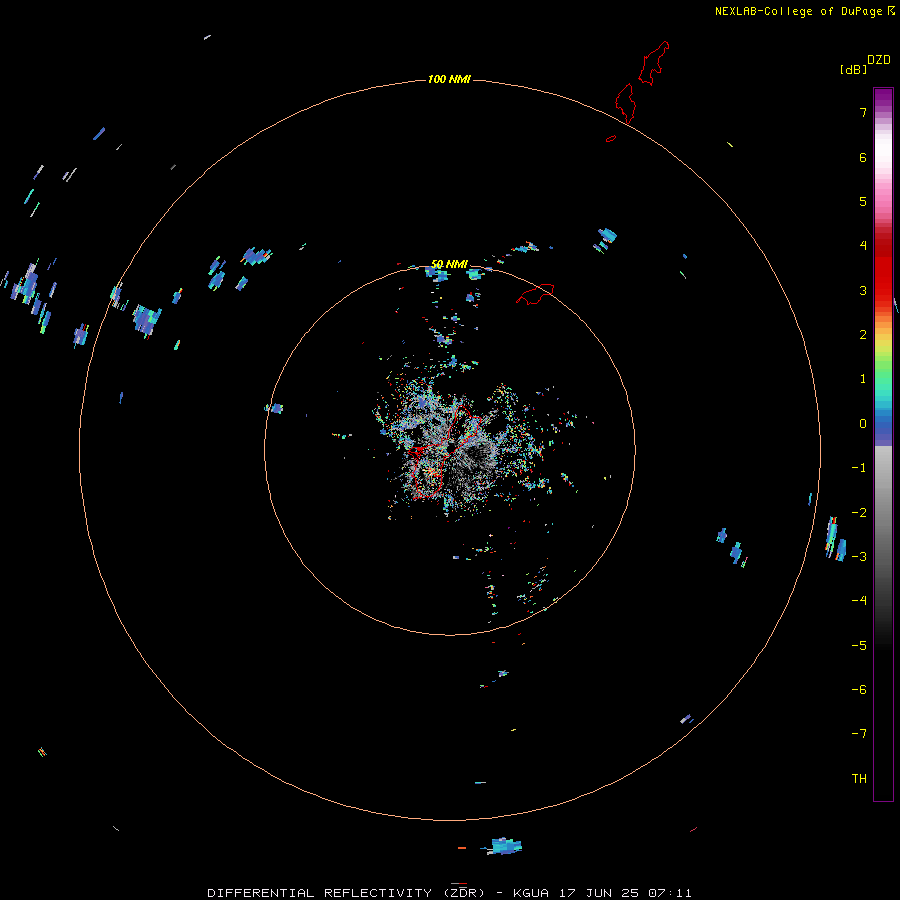This screenshot has width=900, height=900.
Task: Click the "07:11" time stamp in title
Action: pos(670,893)
